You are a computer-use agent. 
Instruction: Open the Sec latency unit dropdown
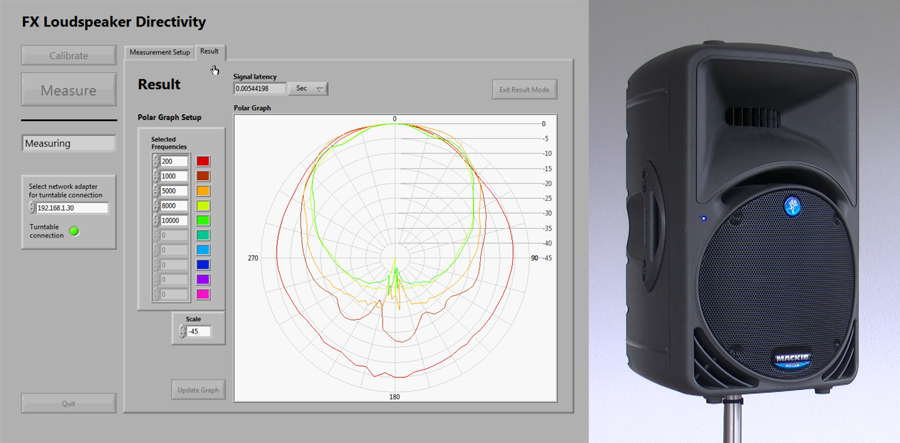(x=309, y=89)
